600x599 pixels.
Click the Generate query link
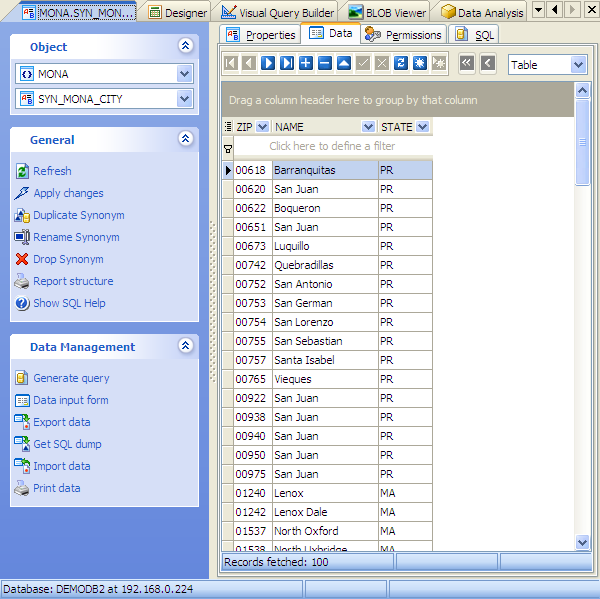71,378
